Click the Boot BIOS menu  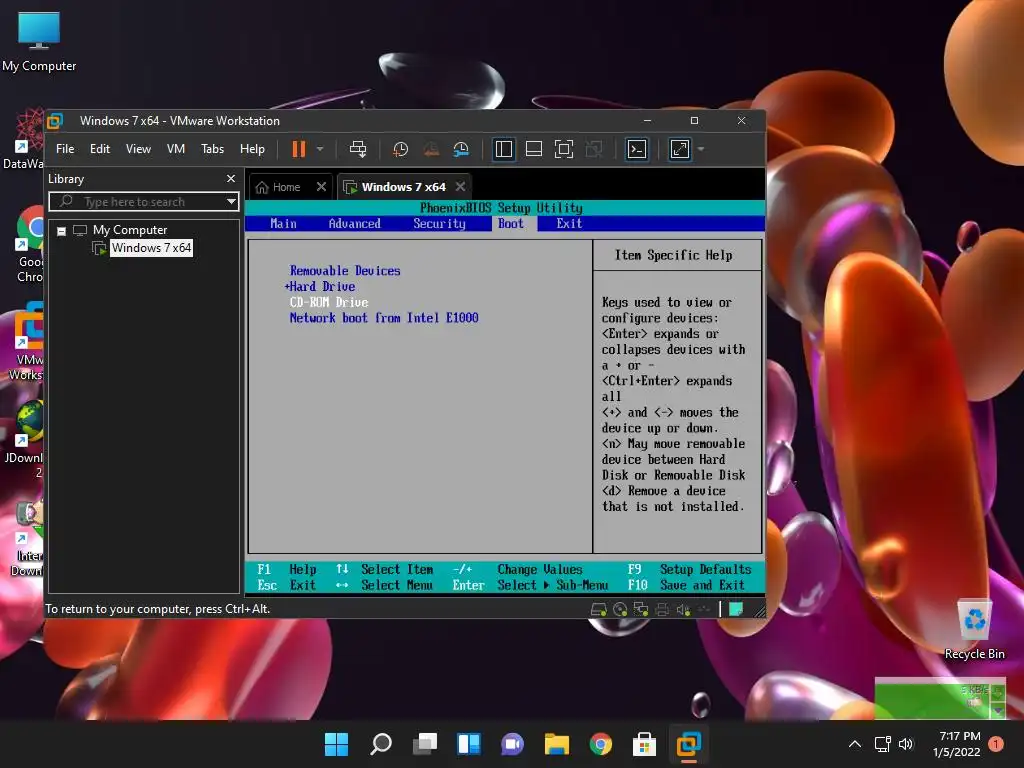pos(511,223)
